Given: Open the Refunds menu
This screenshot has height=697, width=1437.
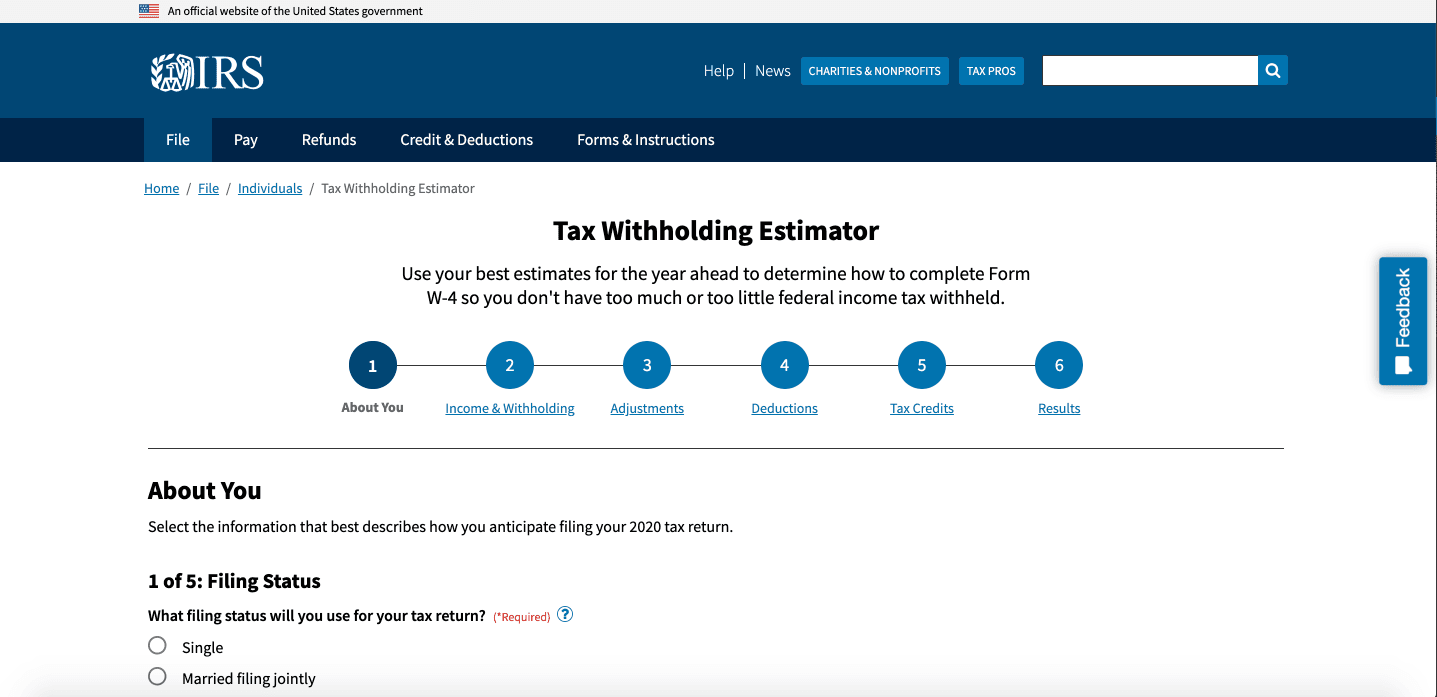Looking at the screenshot, I should tap(329, 140).
